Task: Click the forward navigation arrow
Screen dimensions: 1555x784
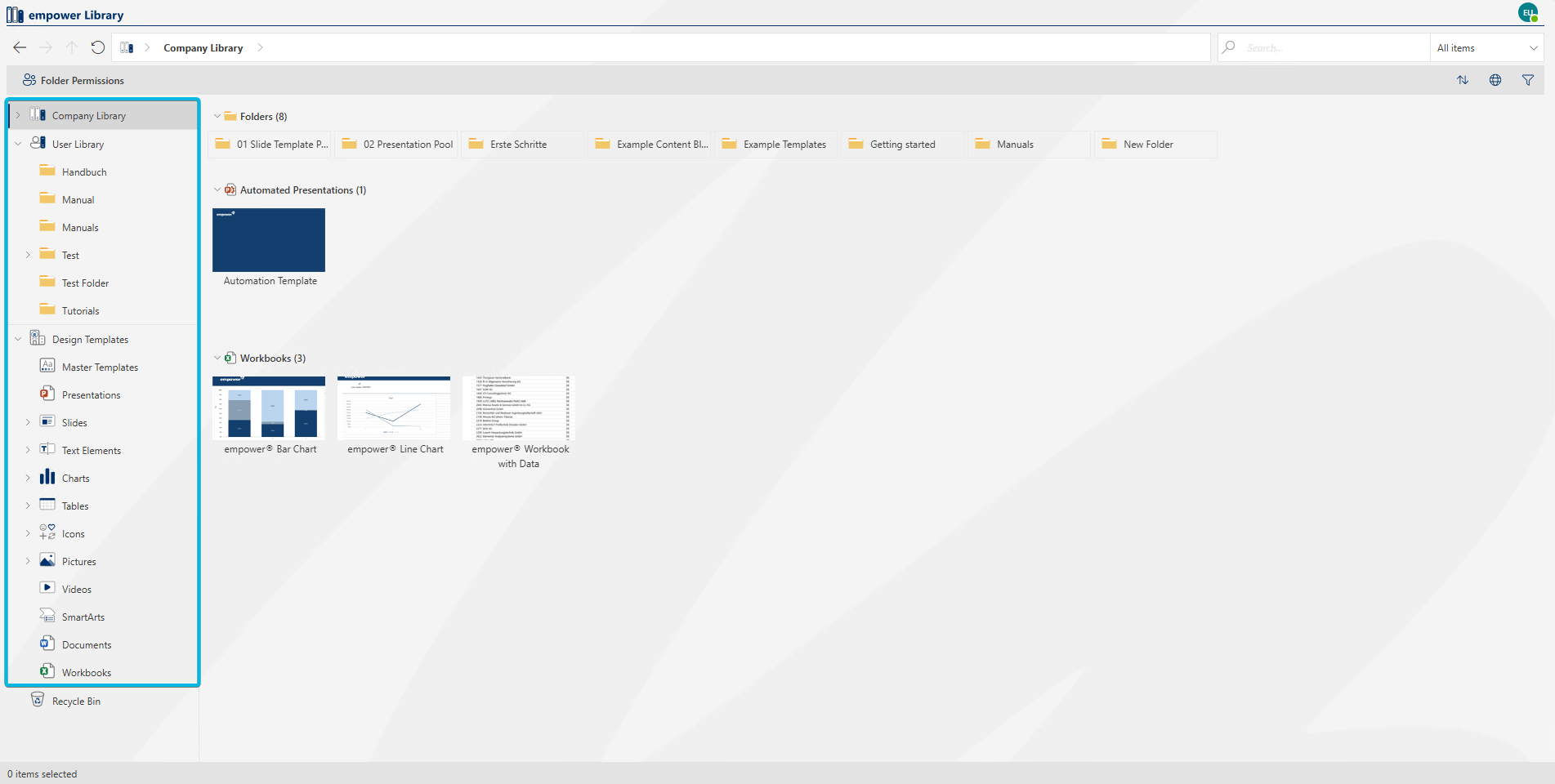Action: 46,47
